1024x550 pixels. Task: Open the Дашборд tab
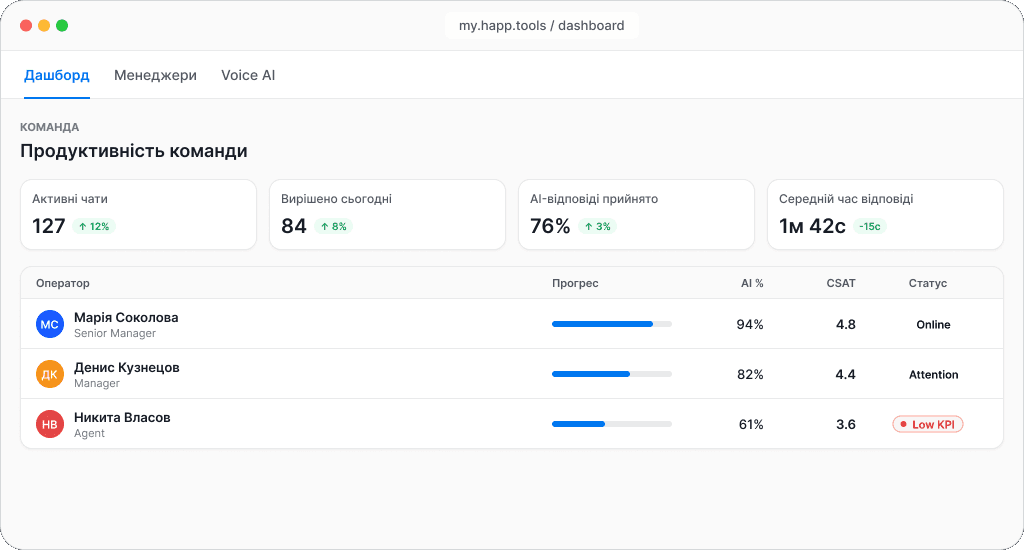tap(57, 75)
